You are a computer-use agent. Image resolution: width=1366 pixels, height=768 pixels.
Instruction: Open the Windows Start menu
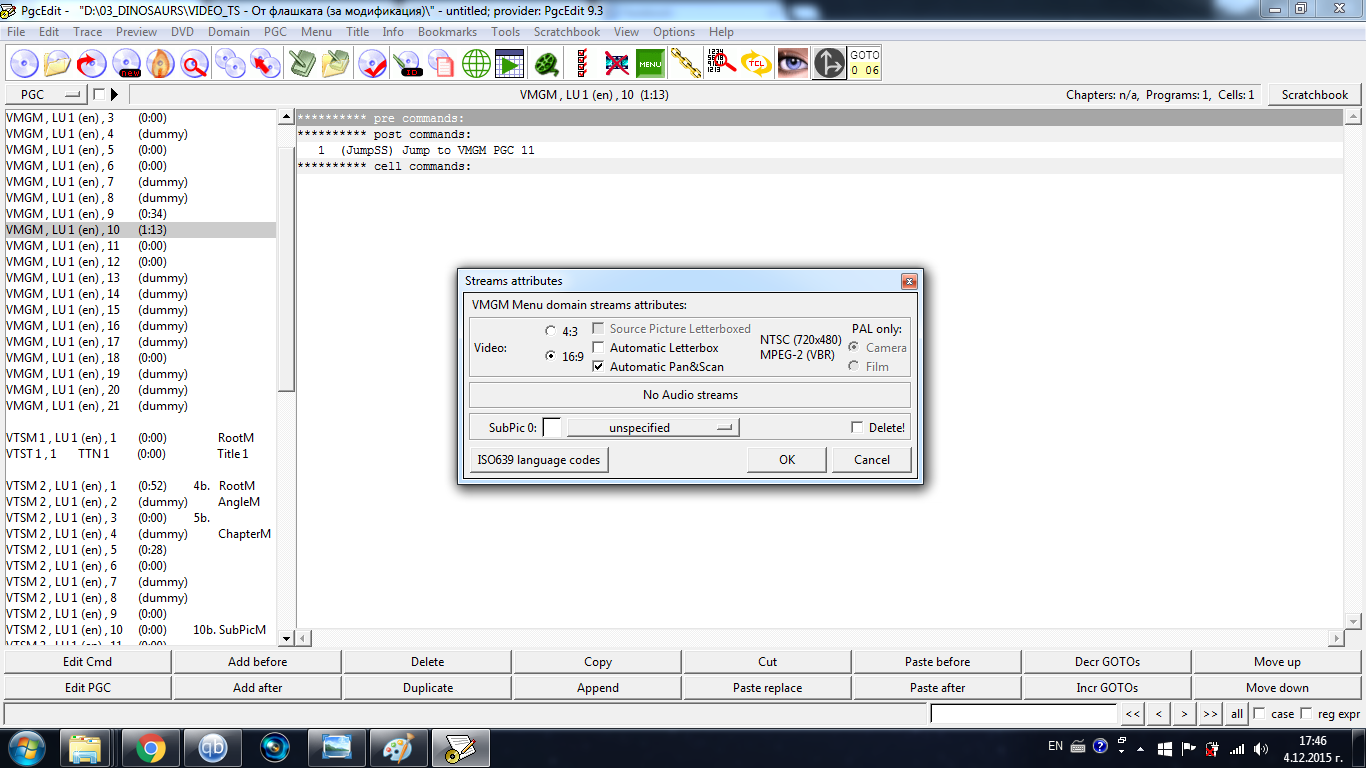tap(27, 748)
